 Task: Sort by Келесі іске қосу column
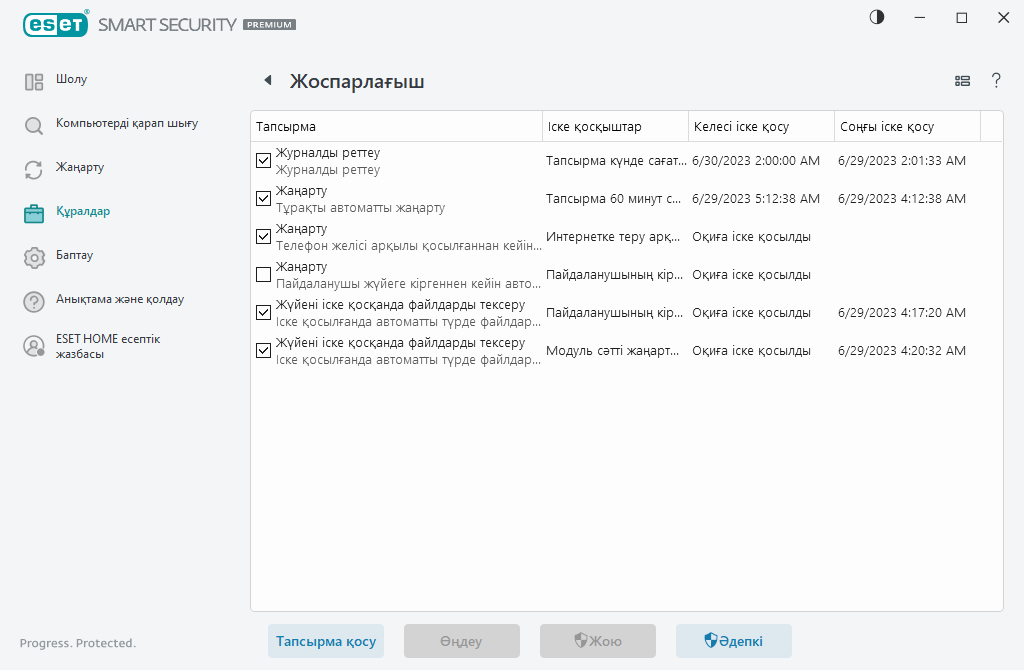tap(760, 127)
